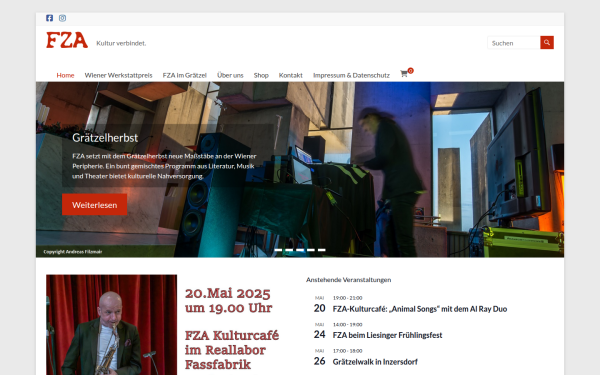This screenshot has width=600, height=375.
Task: Click the FZA logo
Action: coord(67,40)
